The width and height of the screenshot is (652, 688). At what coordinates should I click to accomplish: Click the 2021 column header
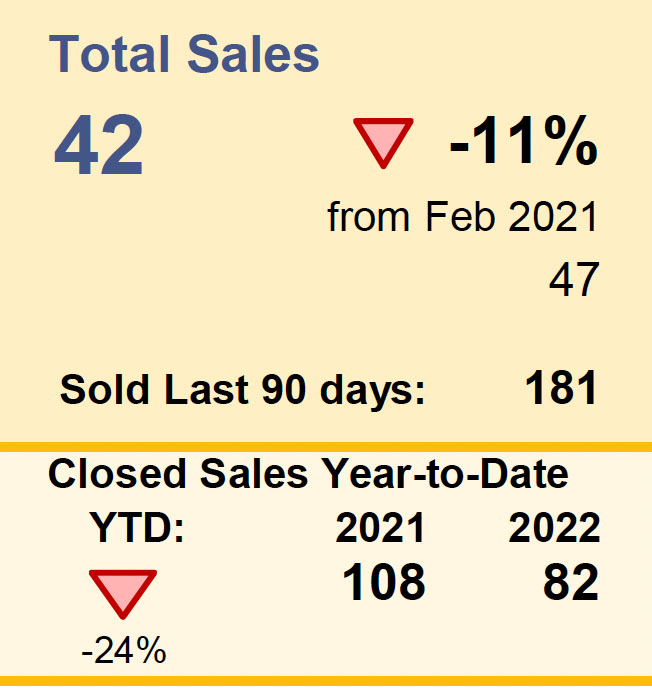tap(380, 527)
